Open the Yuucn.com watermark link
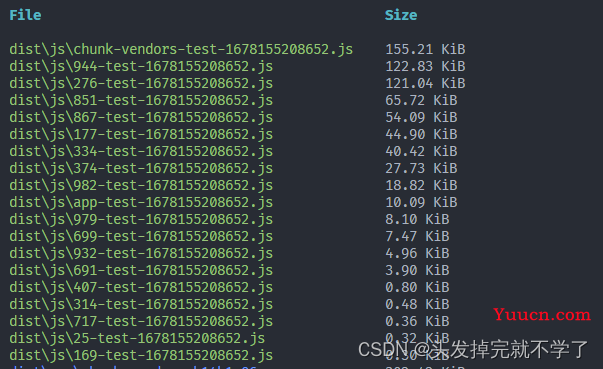This screenshot has width=603, height=369. (542, 315)
